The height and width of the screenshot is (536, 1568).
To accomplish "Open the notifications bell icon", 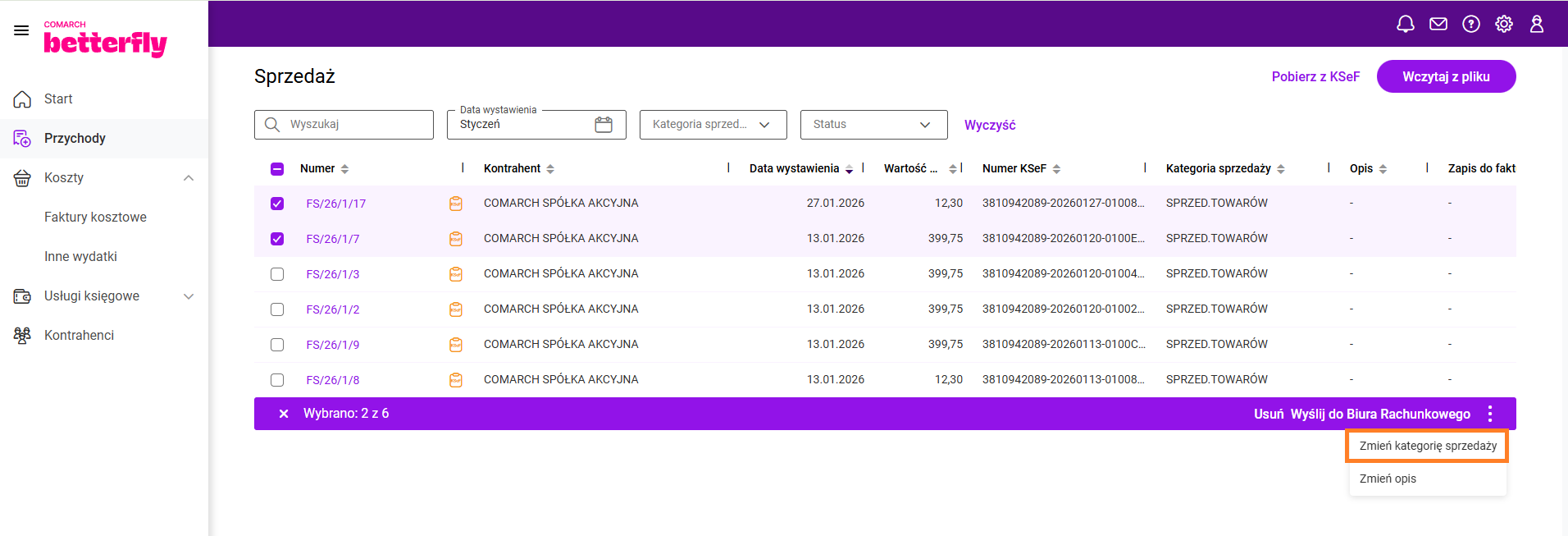I will coord(1405,24).
